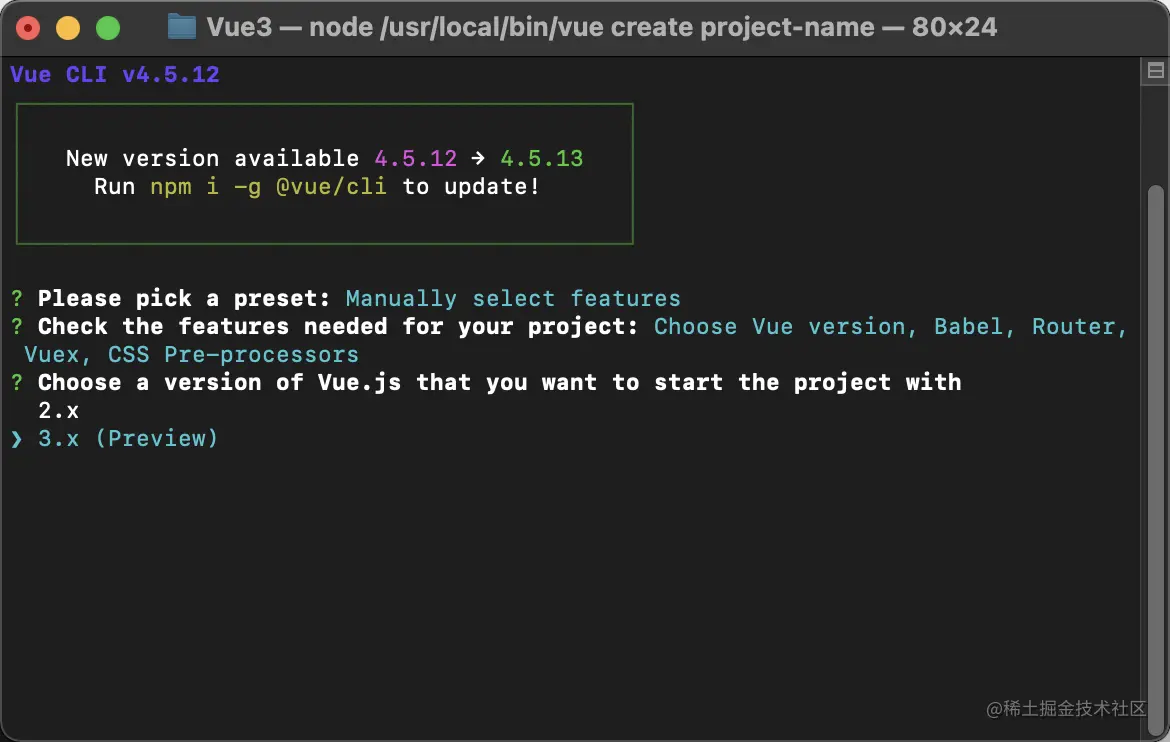Select the 3.x (Preview) version option

coord(128,439)
